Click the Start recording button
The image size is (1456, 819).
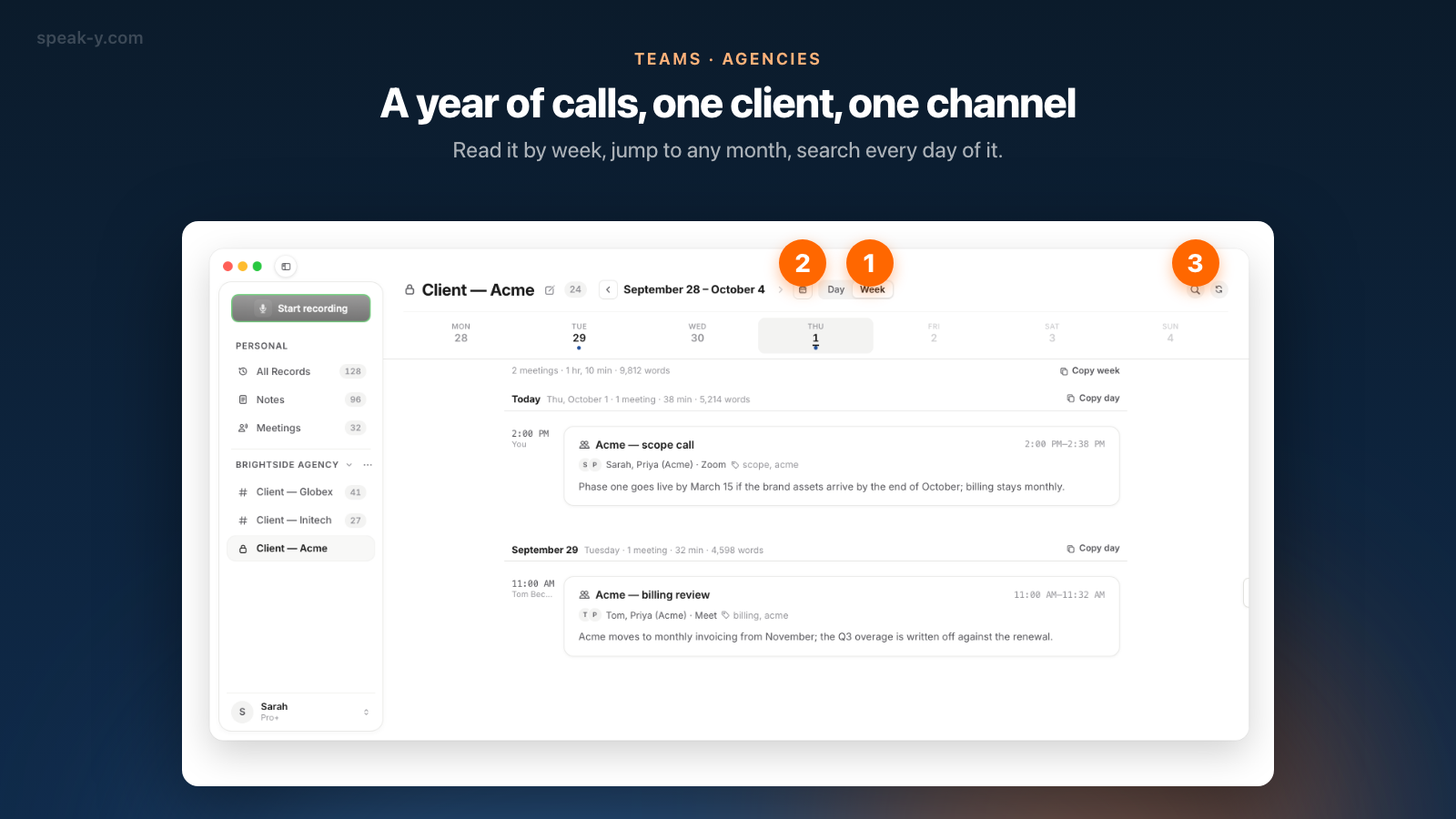pos(301,308)
